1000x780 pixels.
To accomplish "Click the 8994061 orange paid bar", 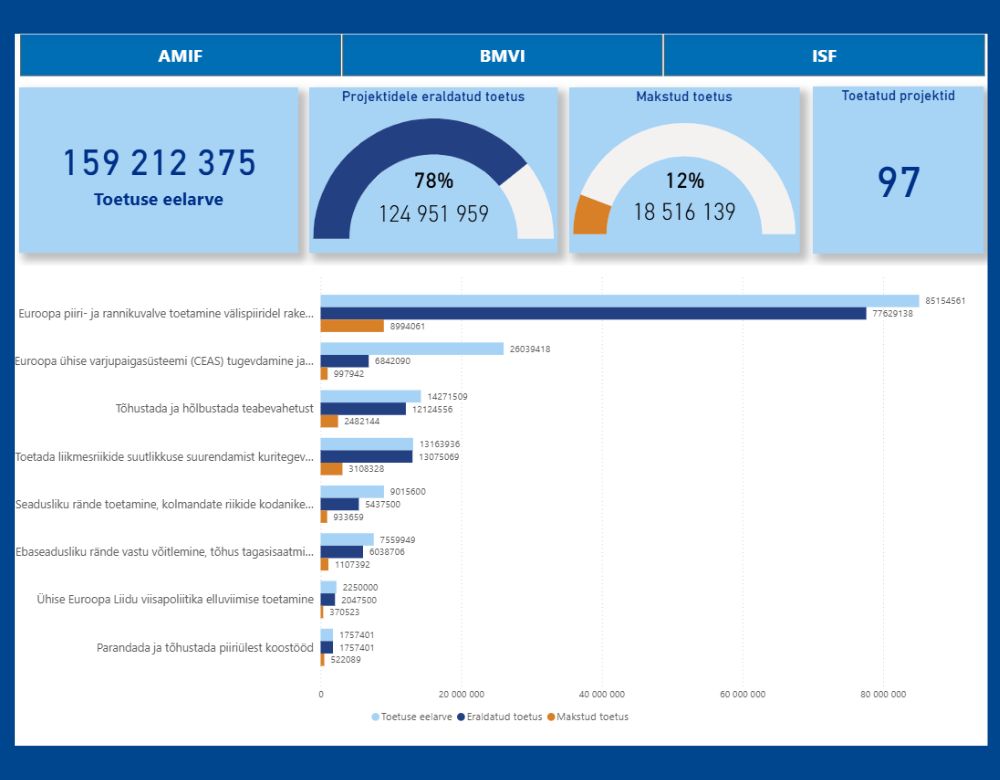I will tap(352, 326).
